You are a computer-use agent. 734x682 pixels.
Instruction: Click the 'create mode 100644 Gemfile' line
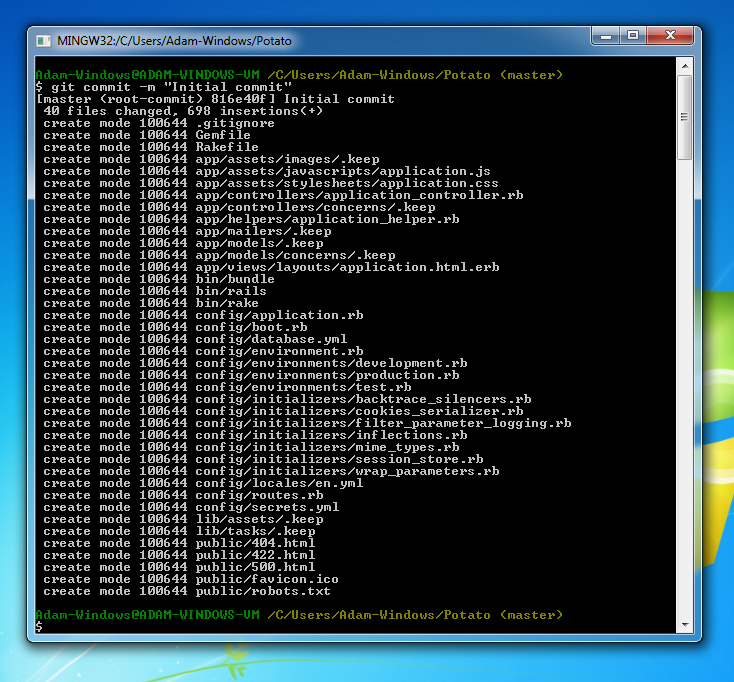pos(147,135)
